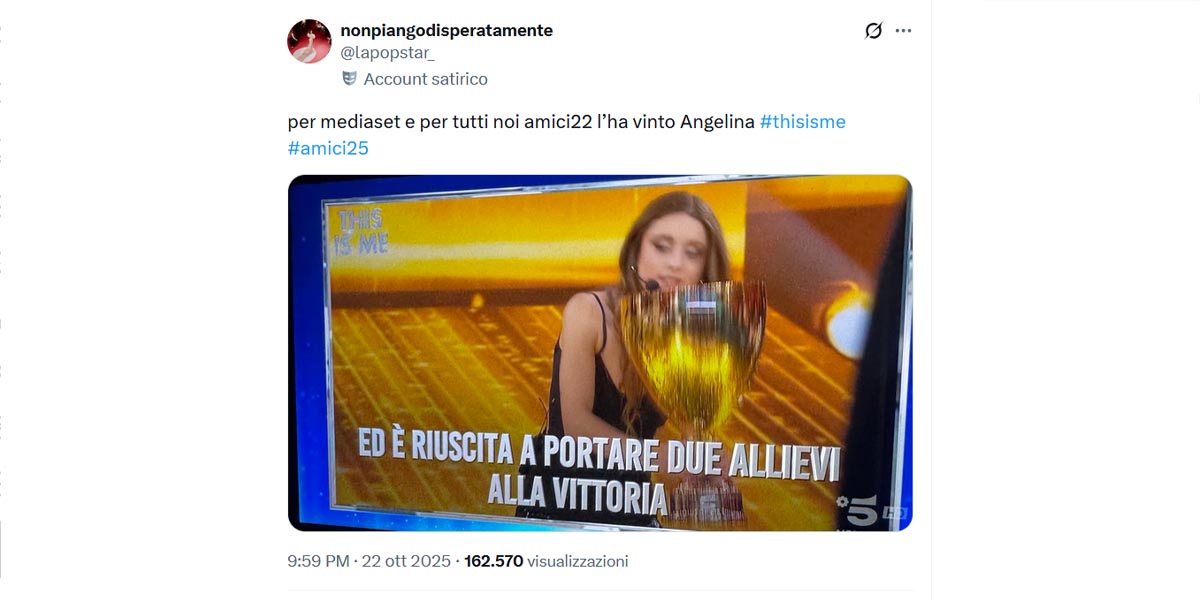This screenshot has width=1200, height=600.
Task: Click the satire mask icon
Action: click(349, 78)
